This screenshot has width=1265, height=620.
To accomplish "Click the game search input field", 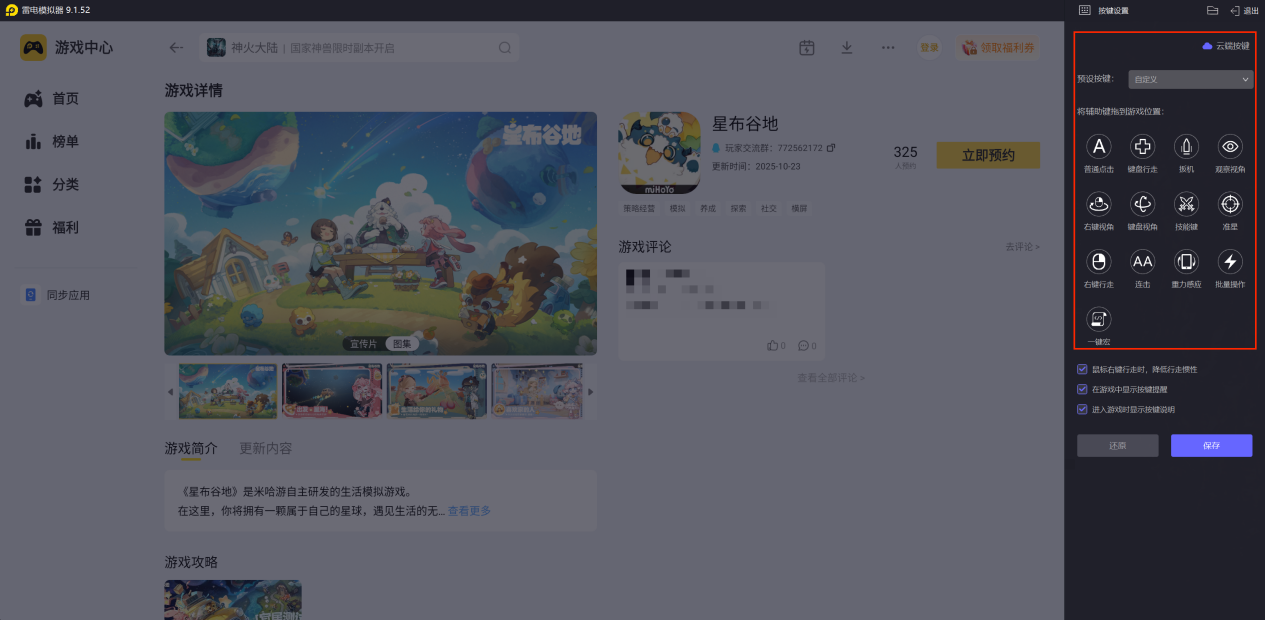I will pos(360,47).
